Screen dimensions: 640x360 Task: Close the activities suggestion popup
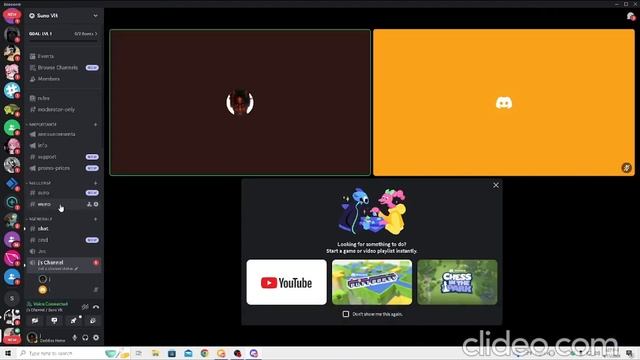(x=496, y=185)
